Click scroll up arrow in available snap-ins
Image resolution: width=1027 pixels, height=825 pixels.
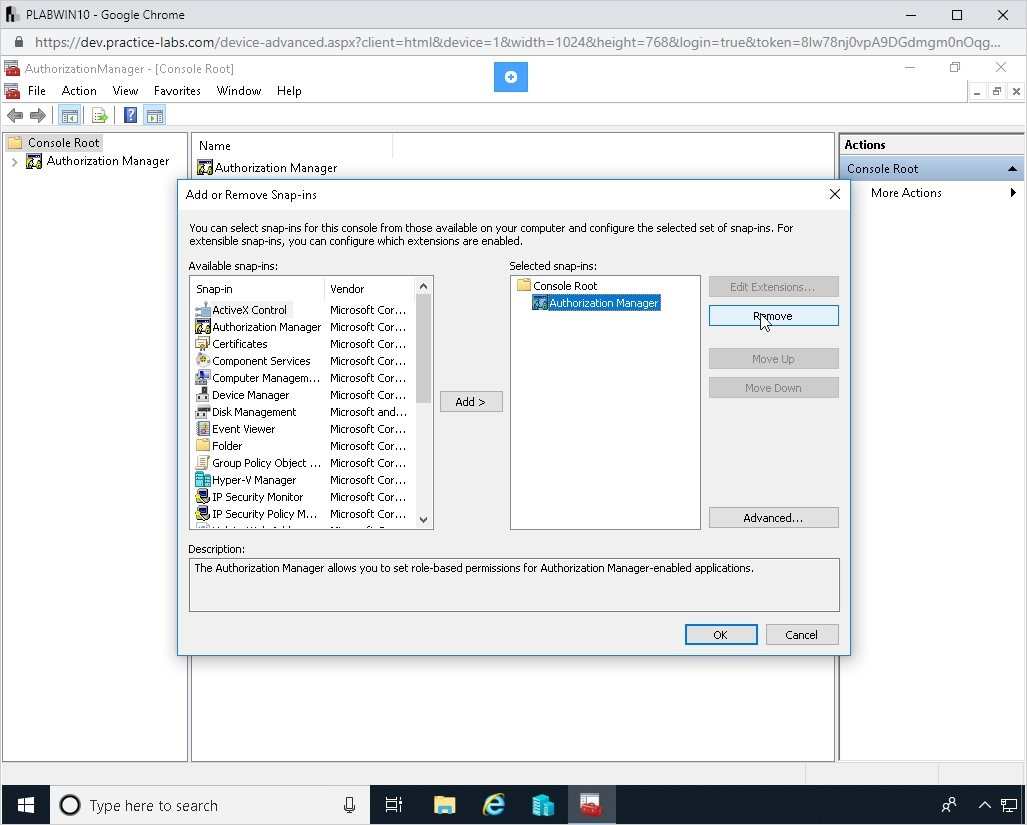pos(423,287)
